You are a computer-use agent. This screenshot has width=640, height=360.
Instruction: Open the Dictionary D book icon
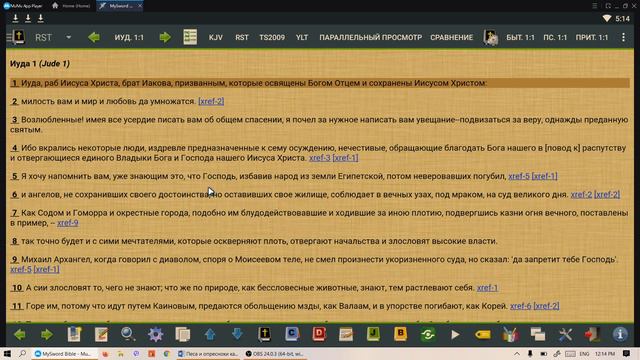[319, 334]
